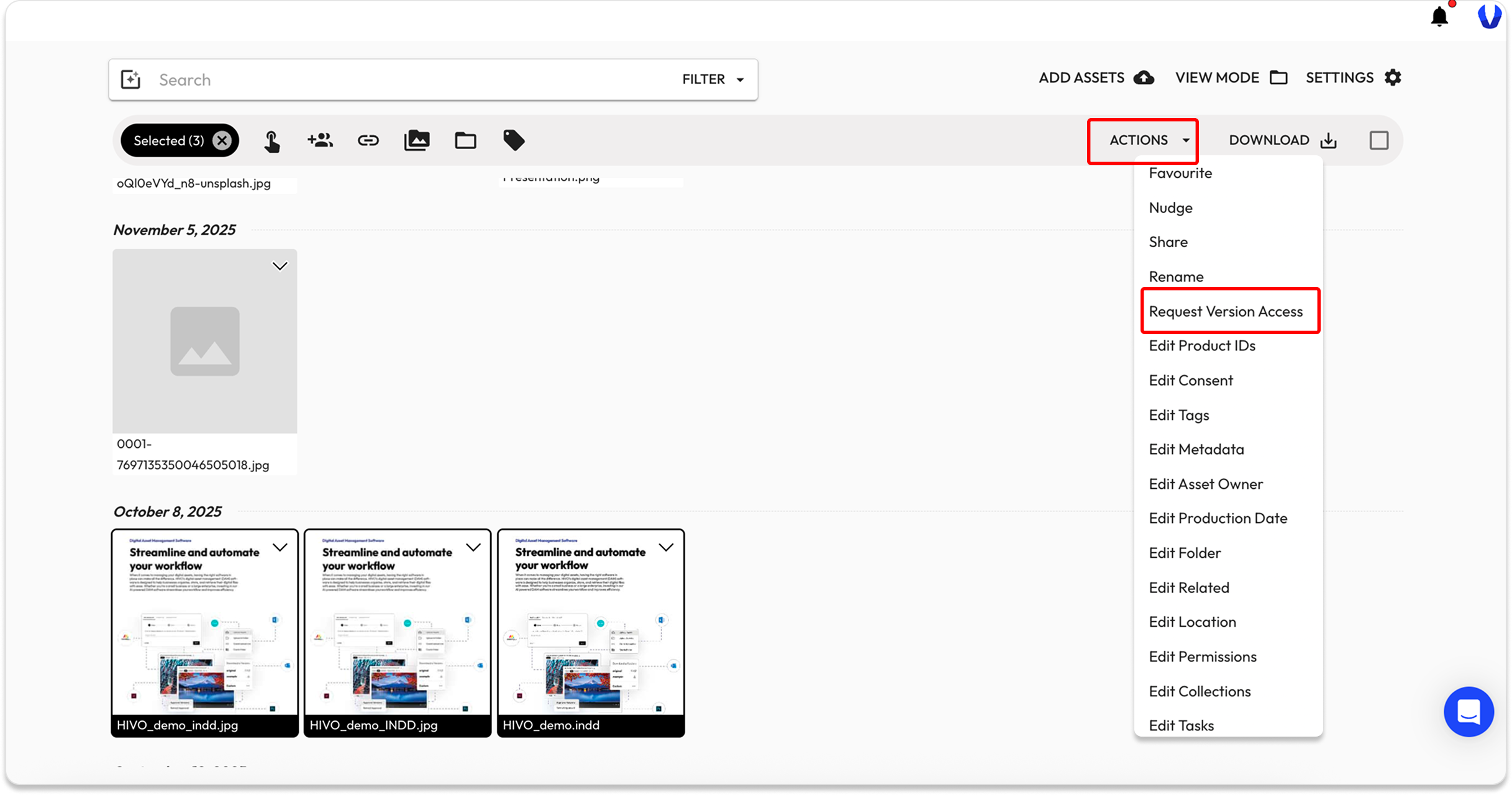Open the FILTER dropdown

pyautogui.click(x=713, y=79)
